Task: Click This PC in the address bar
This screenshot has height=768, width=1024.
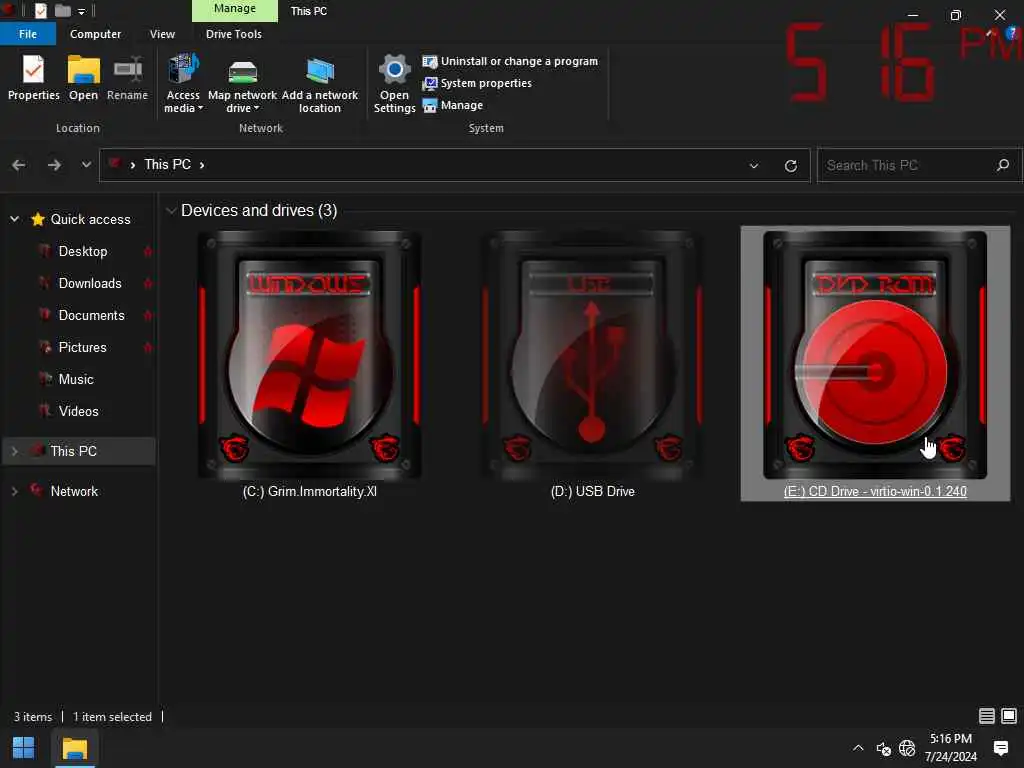Action: coord(168,165)
